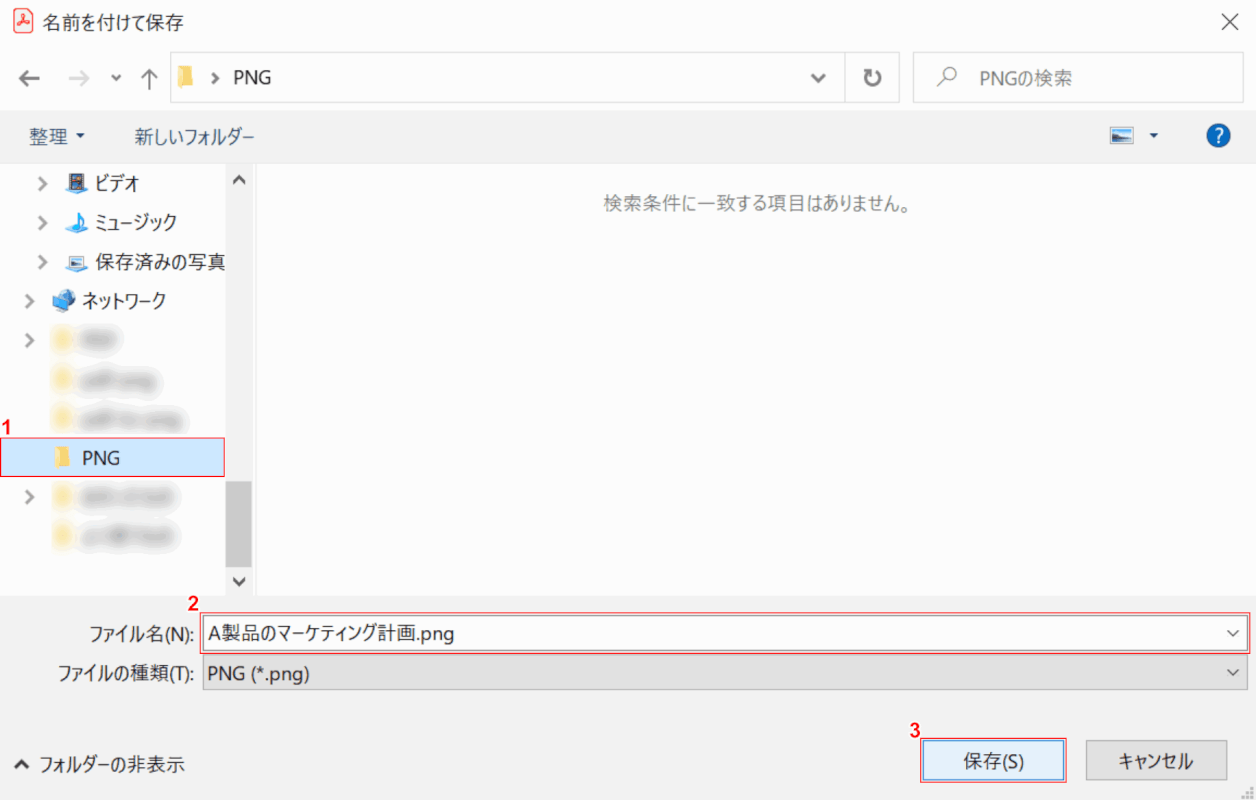Click 新しいフォルダー to create a folder

pyautogui.click(x=195, y=137)
